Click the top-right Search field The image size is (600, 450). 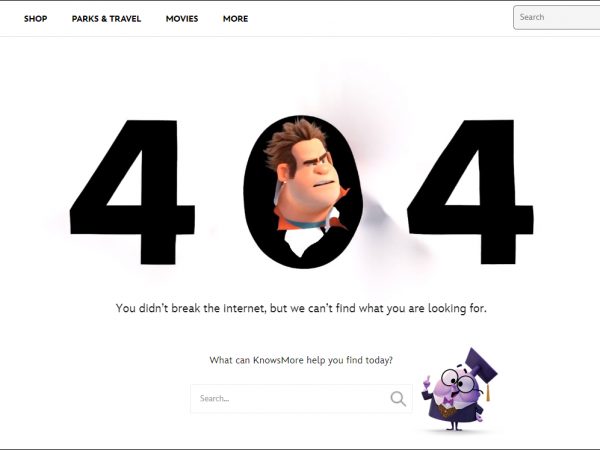pos(556,17)
